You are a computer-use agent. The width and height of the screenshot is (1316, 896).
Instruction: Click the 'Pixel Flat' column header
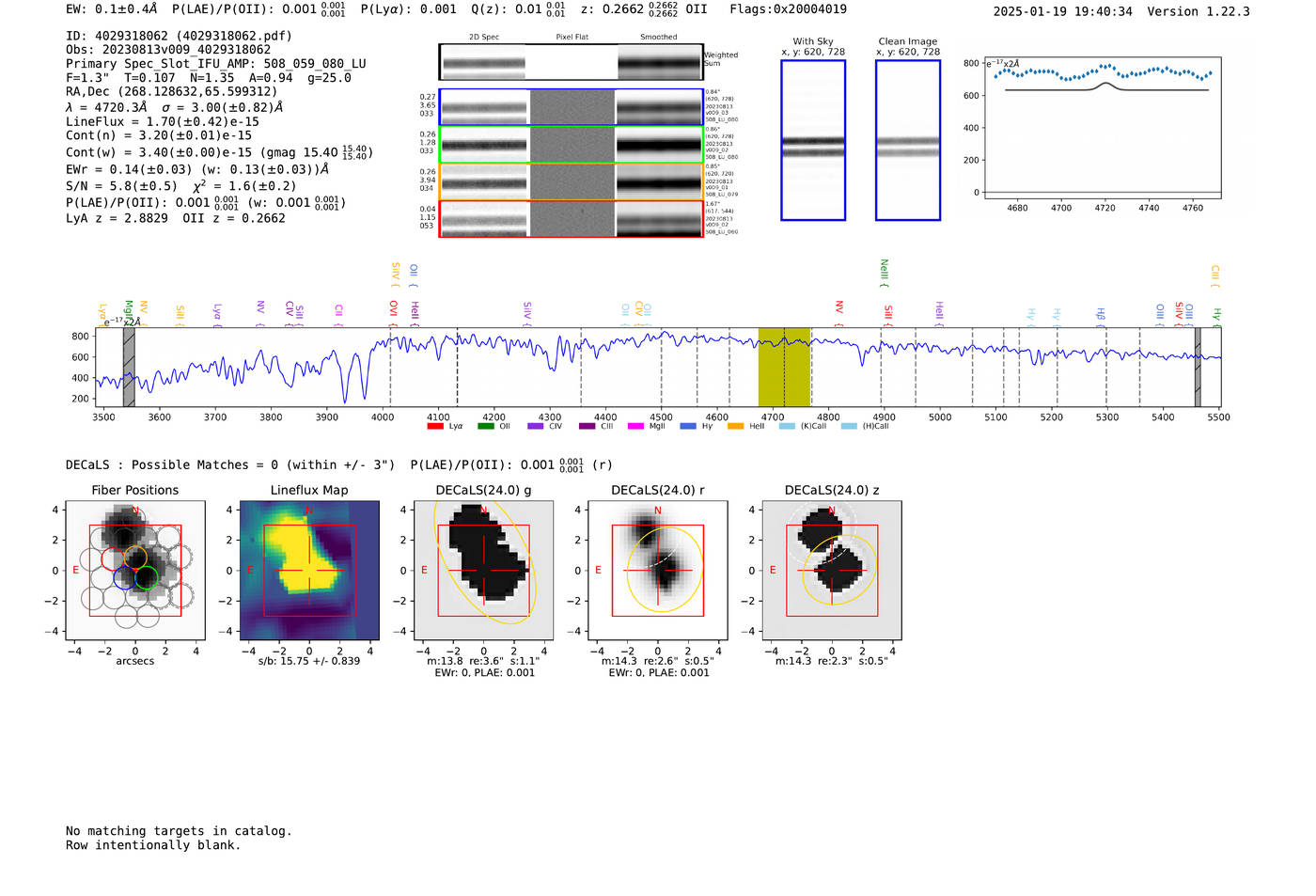[572, 37]
